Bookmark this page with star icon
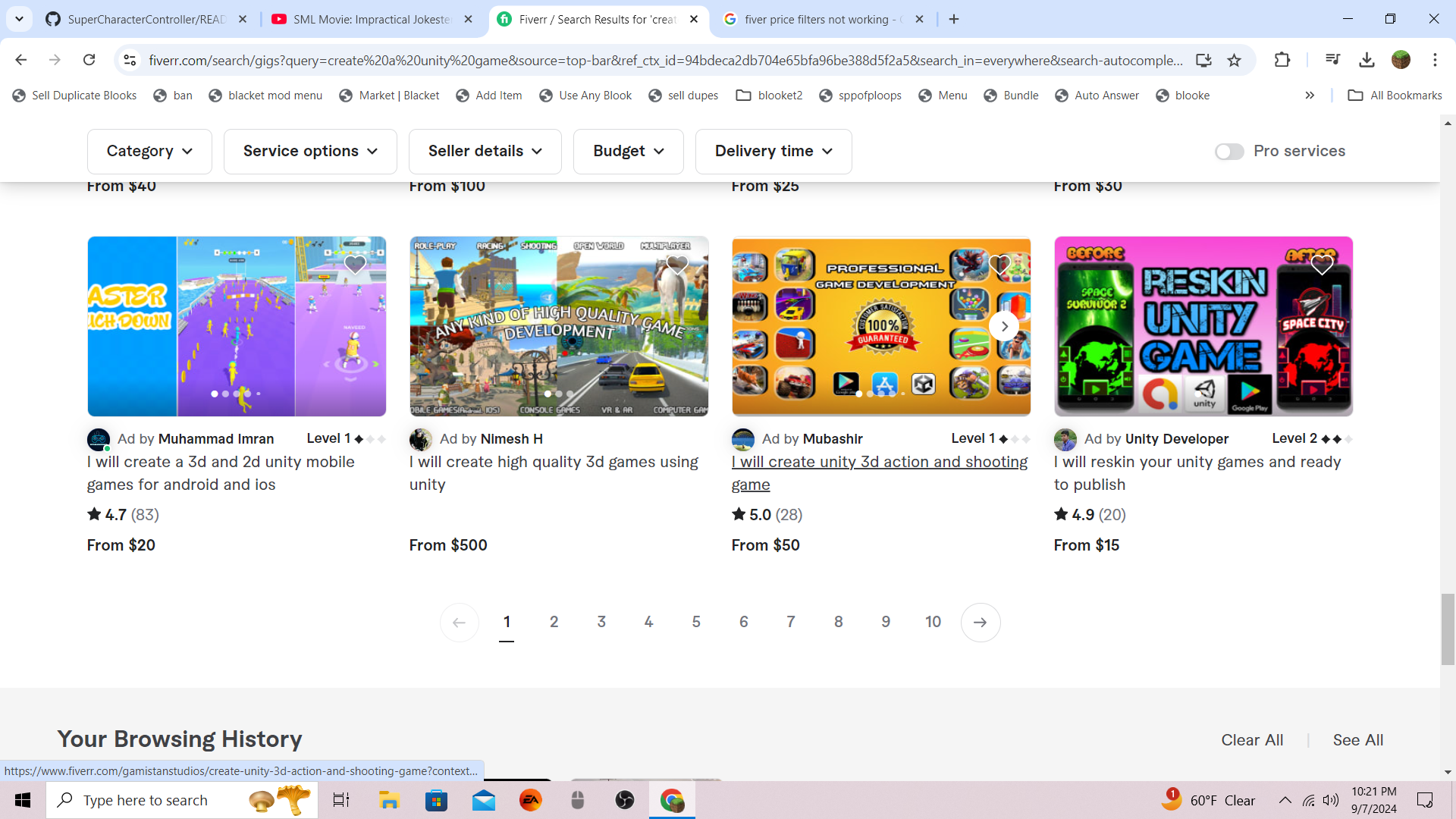The image size is (1456, 819). coord(1235,60)
